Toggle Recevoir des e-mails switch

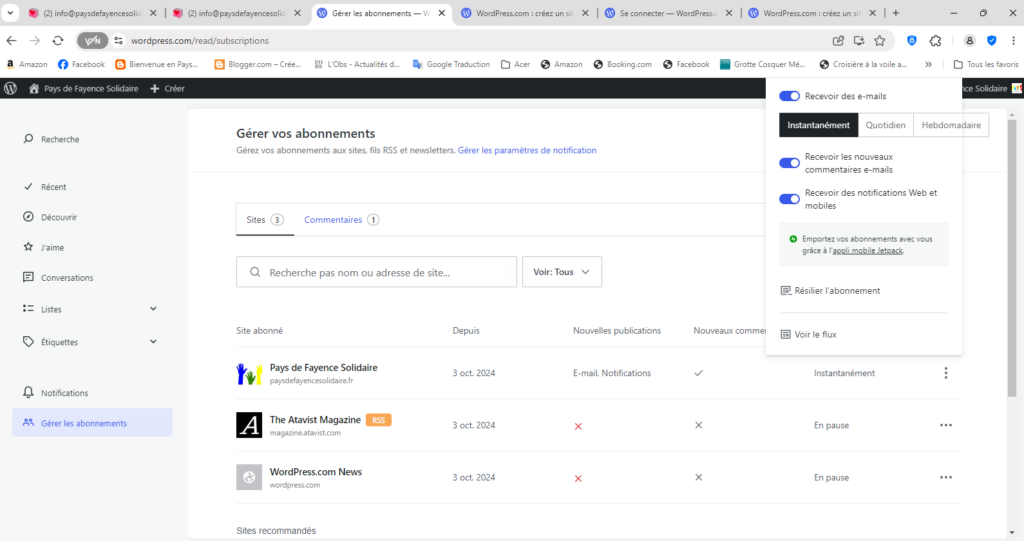(789, 96)
